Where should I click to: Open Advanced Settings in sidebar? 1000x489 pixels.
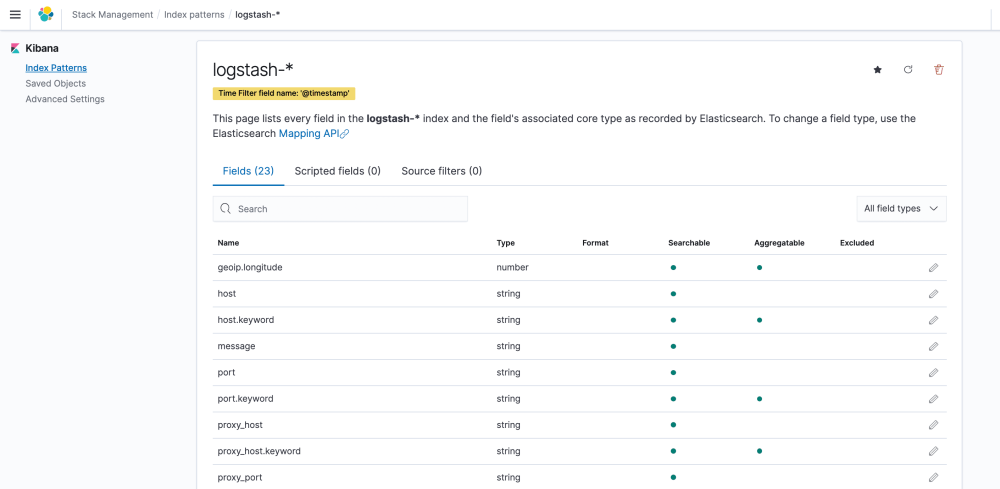[x=65, y=99]
